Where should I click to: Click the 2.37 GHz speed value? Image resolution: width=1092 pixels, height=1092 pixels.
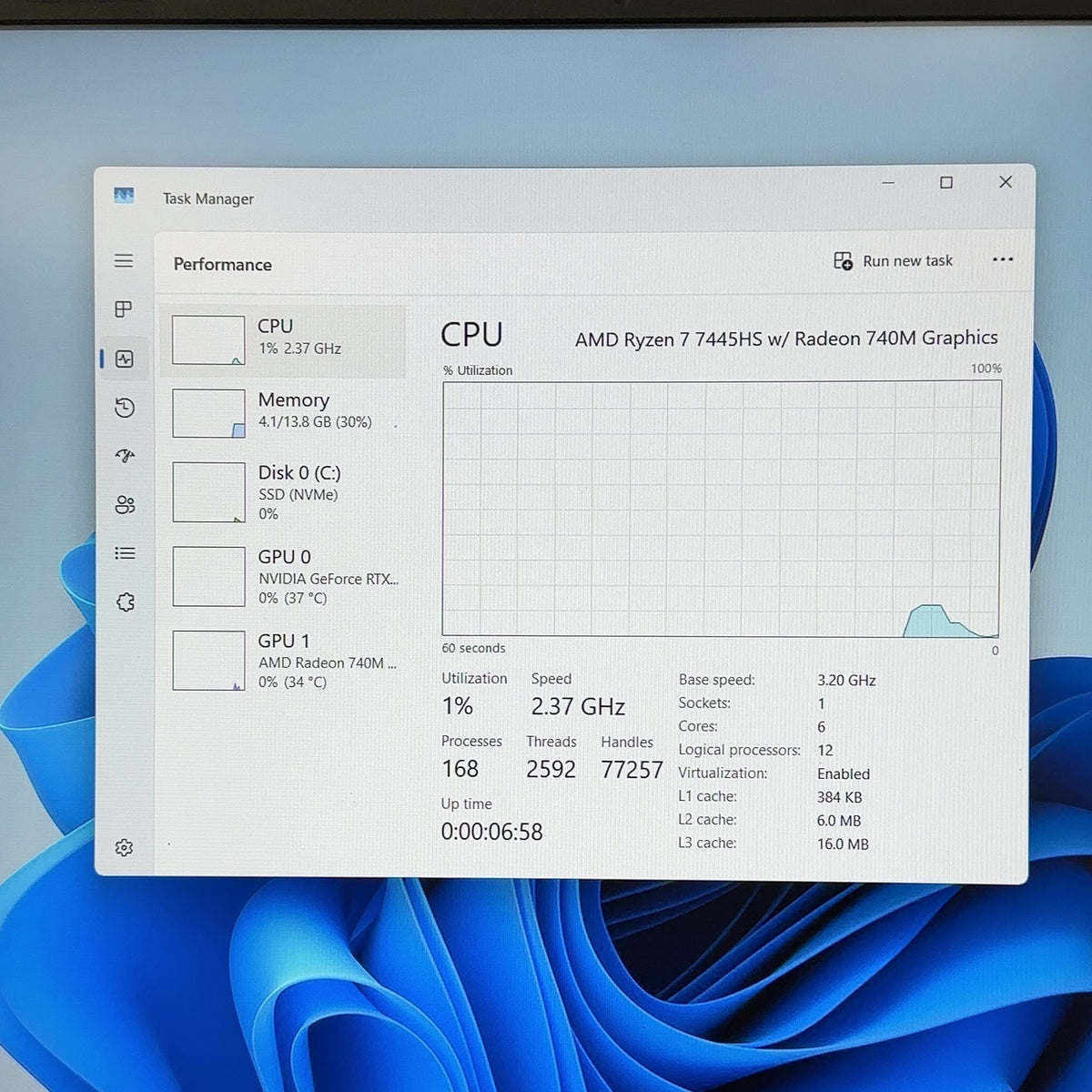(x=578, y=707)
